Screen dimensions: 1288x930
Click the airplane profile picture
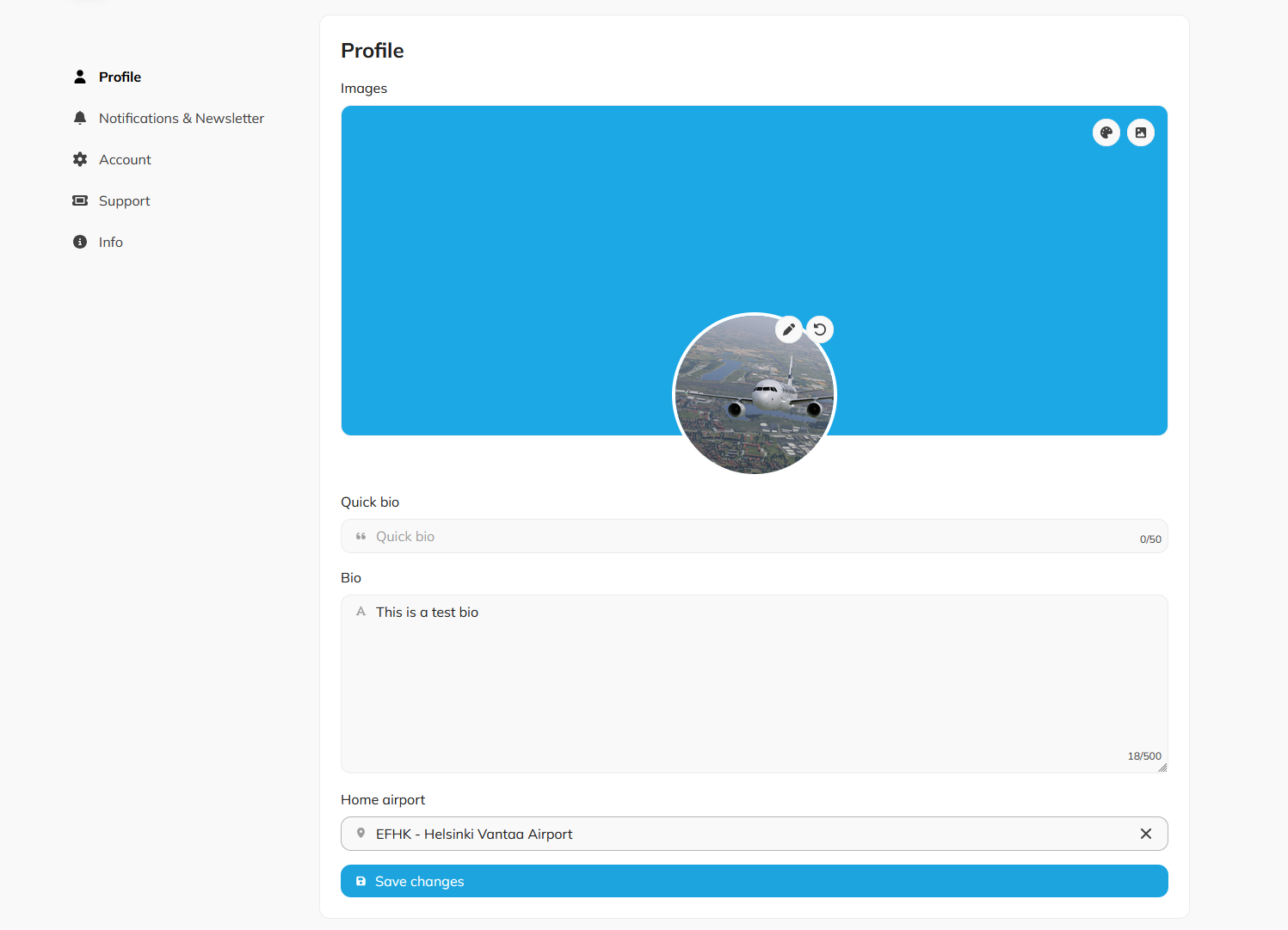coord(754,404)
